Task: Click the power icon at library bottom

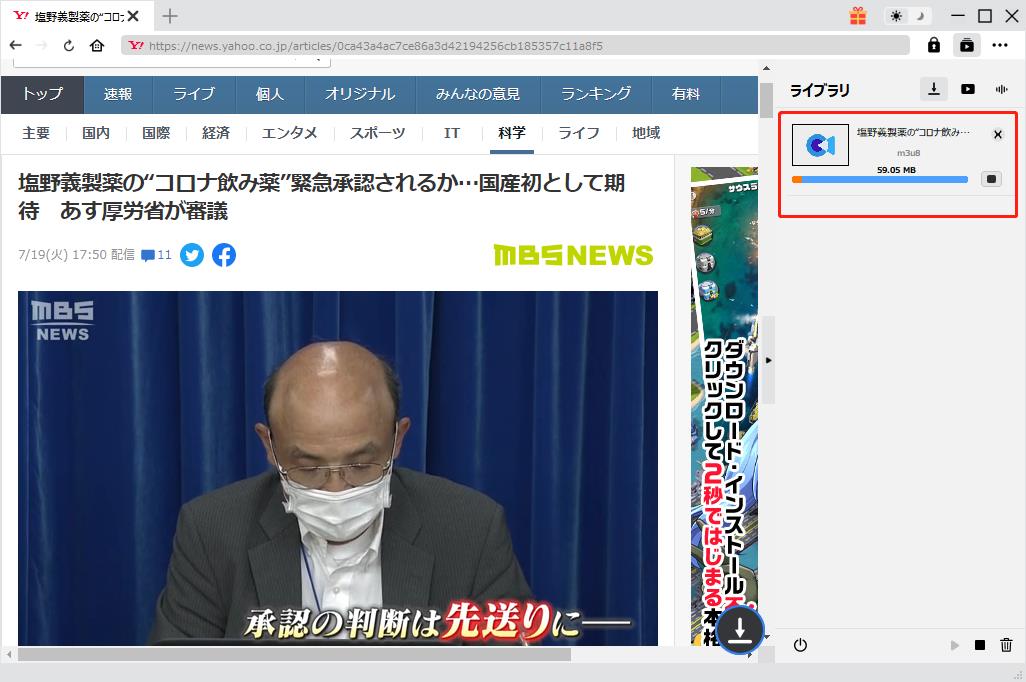Action: point(800,645)
